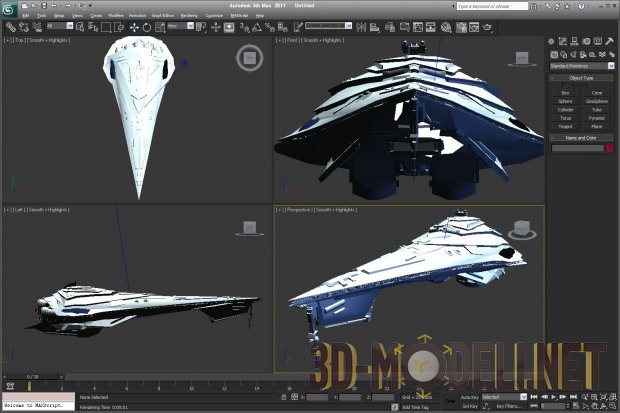Open the Create command panel tab
The width and height of the screenshot is (620, 413).
(553, 41)
